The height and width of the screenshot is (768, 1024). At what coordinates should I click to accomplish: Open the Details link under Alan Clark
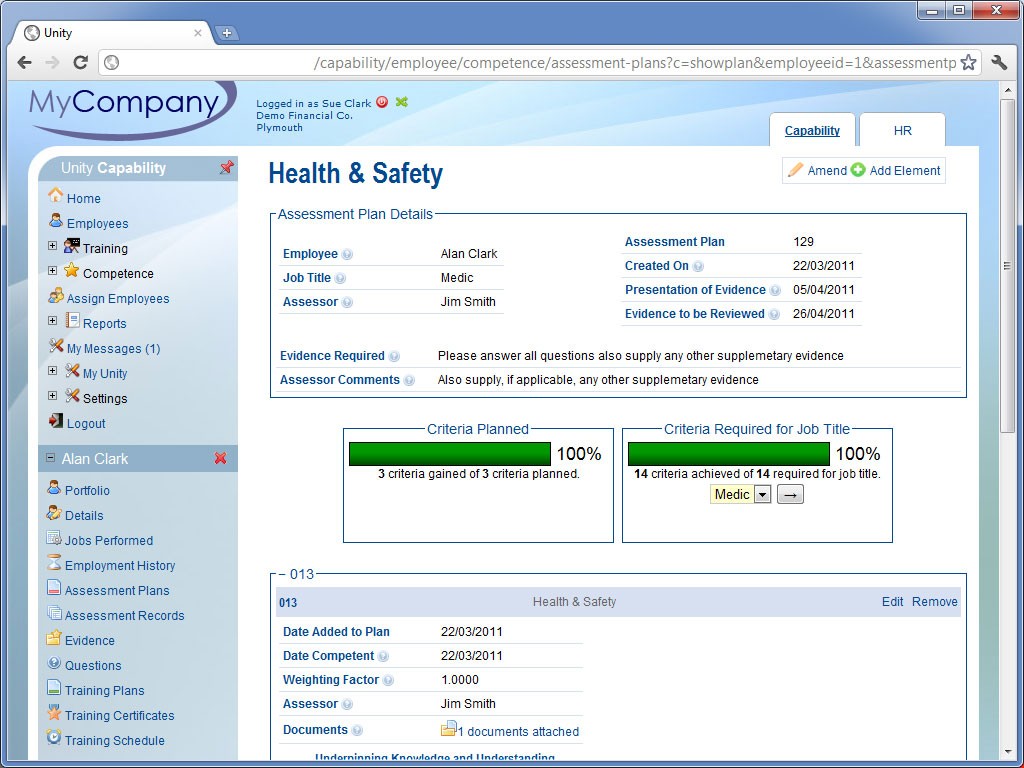point(84,515)
